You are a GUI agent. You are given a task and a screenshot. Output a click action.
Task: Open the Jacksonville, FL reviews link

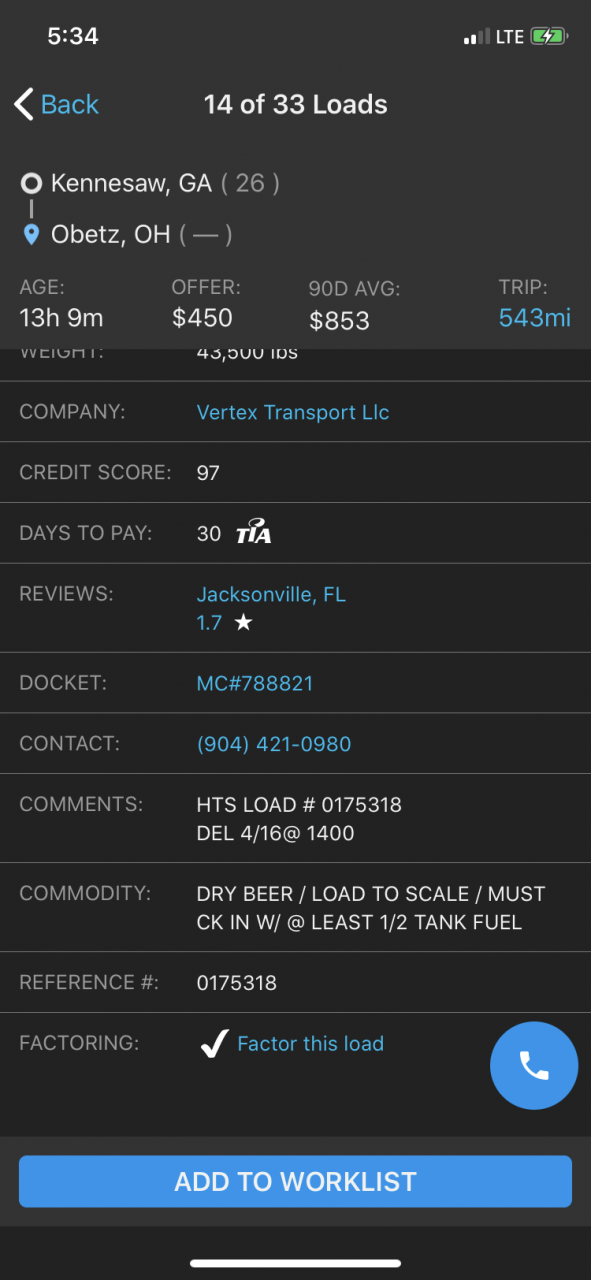(x=271, y=594)
